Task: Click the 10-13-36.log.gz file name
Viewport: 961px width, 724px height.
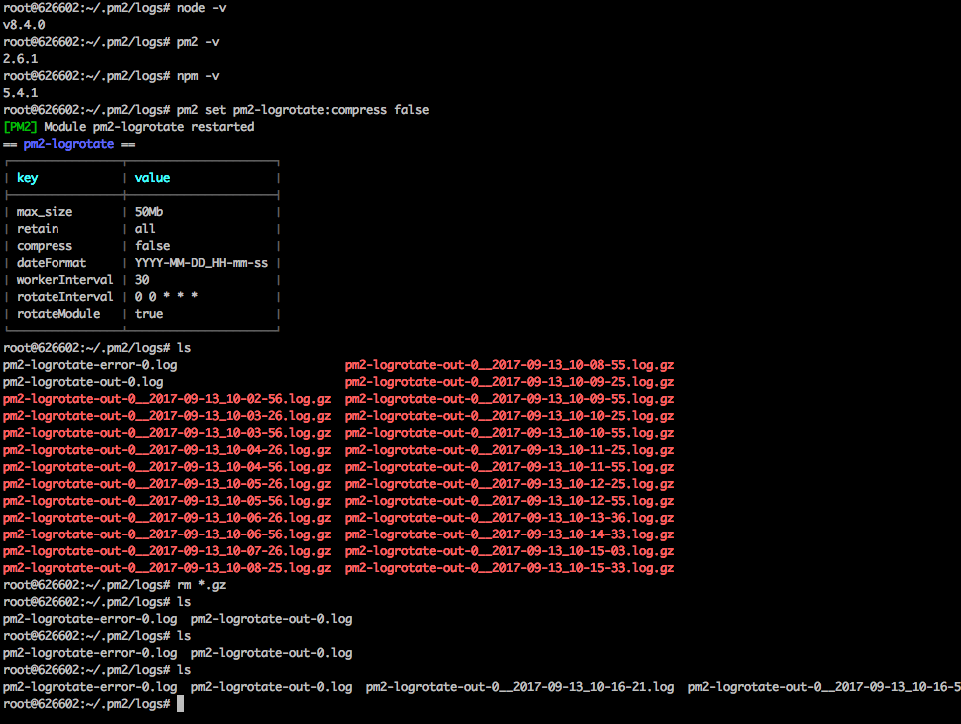Action: 509,518
